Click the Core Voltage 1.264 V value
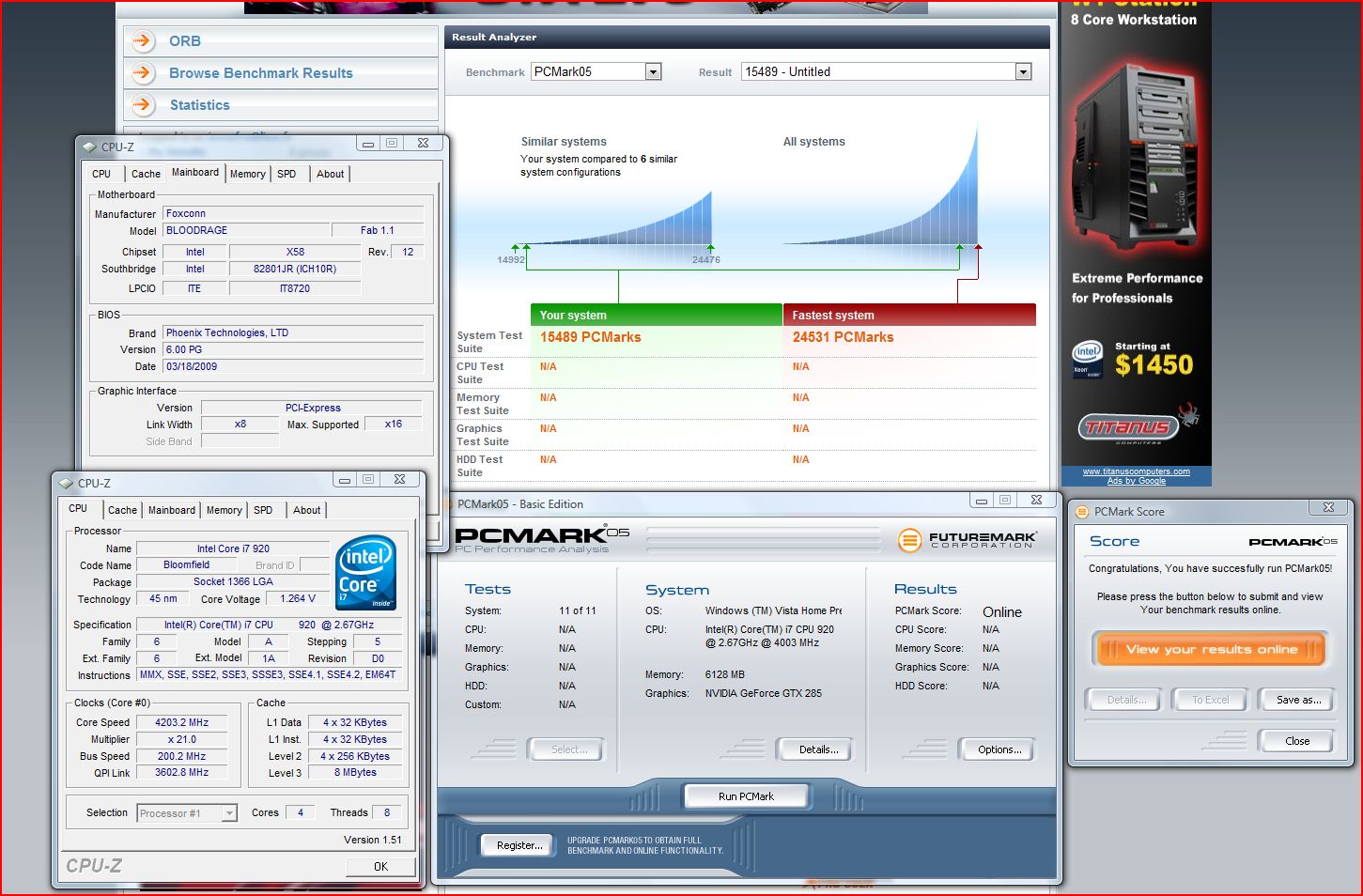The width and height of the screenshot is (1363, 896). click(298, 599)
